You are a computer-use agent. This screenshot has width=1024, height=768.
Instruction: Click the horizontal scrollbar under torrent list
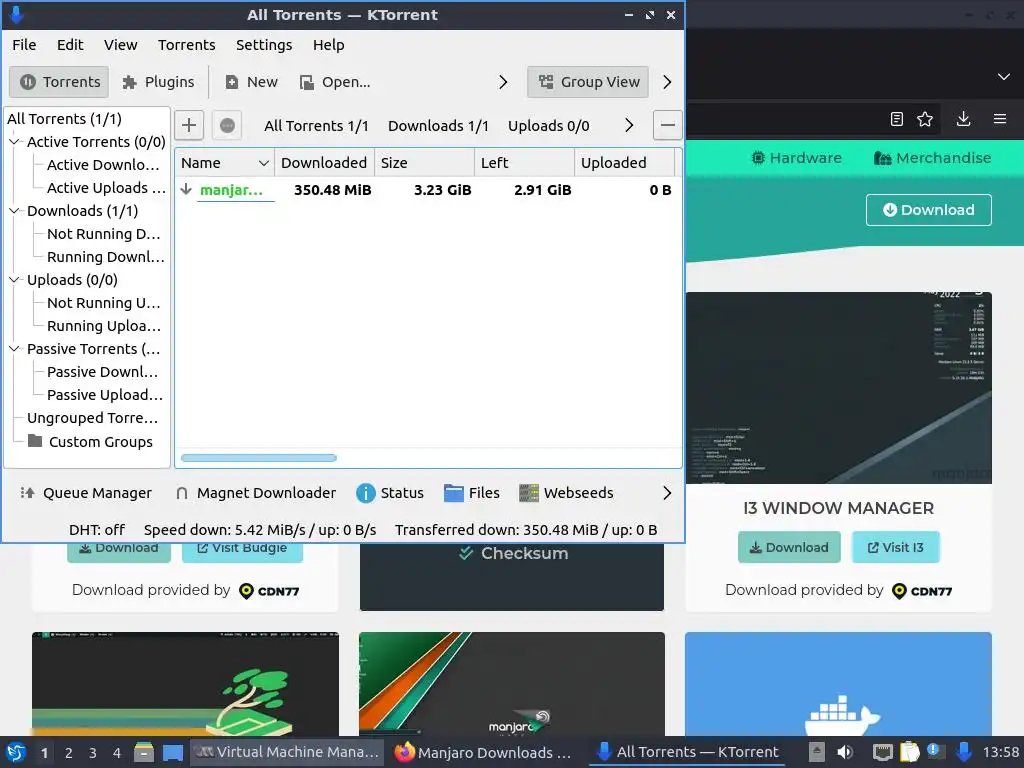tap(259, 458)
